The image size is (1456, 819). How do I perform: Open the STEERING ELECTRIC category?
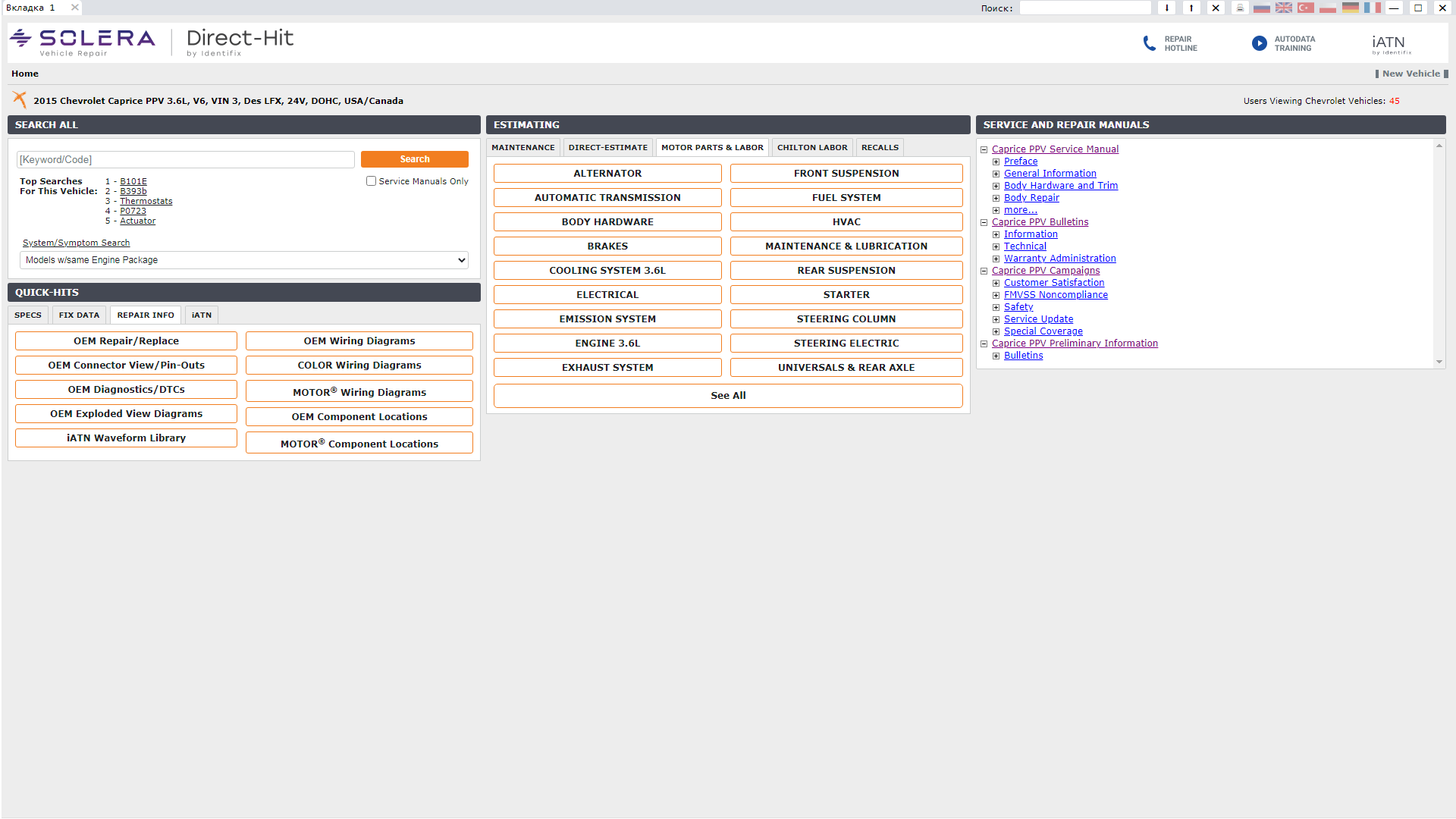pyautogui.click(x=846, y=344)
